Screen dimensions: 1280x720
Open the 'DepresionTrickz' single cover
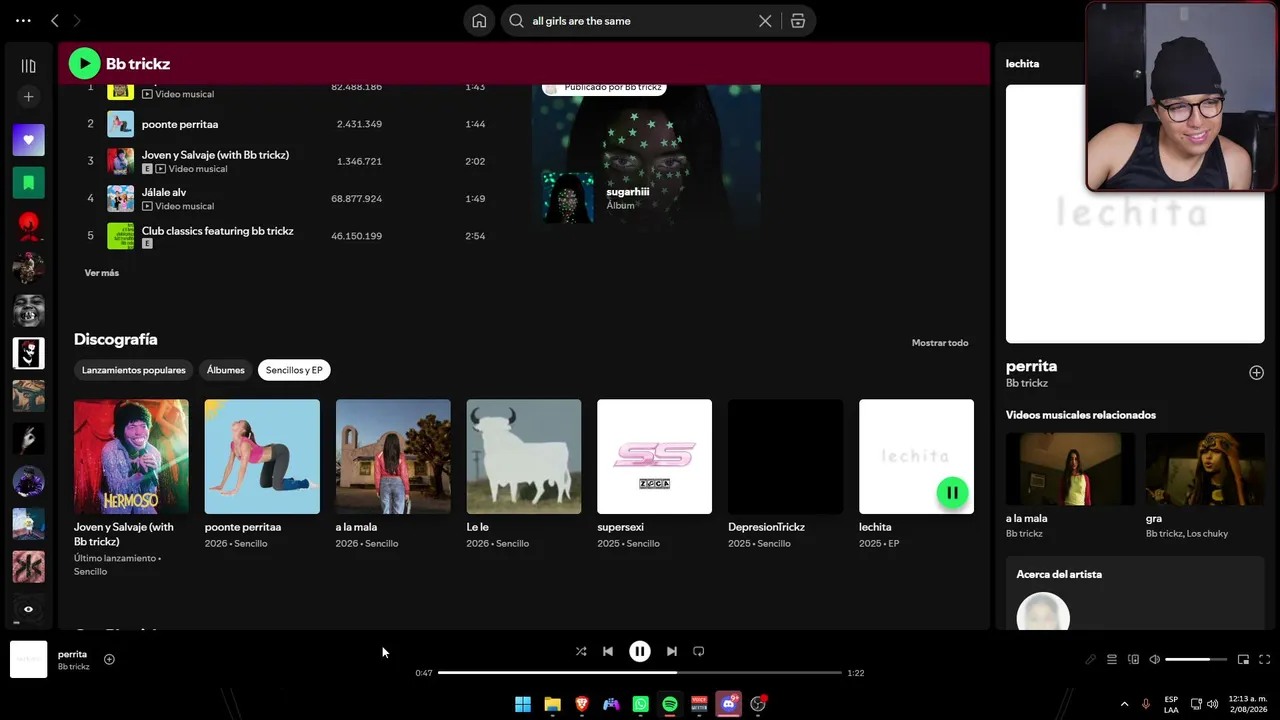click(x=786, y=457)
